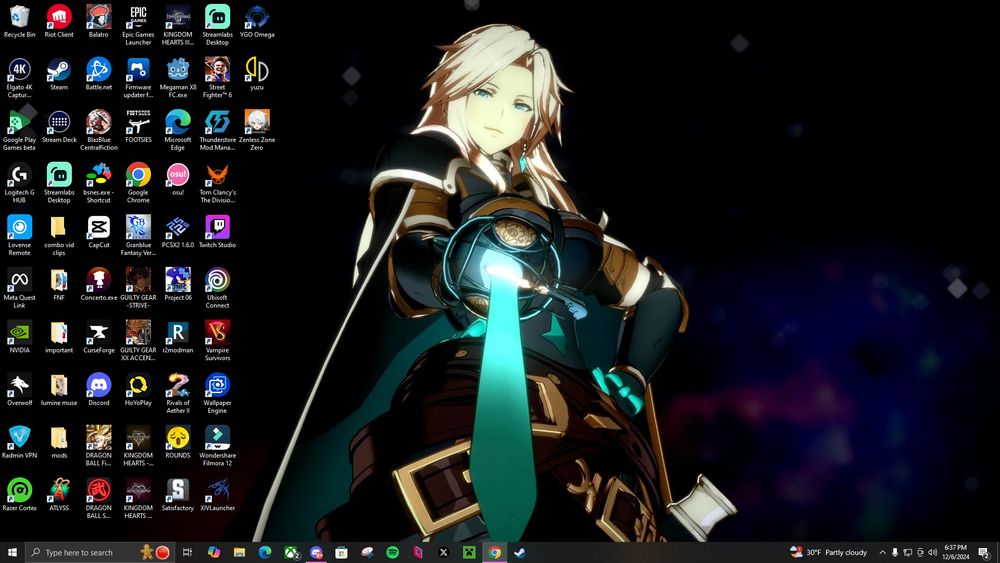Screen dimensions: 1000x563
Task: Select the 'combo vid clips' folder
Action: 59,235
